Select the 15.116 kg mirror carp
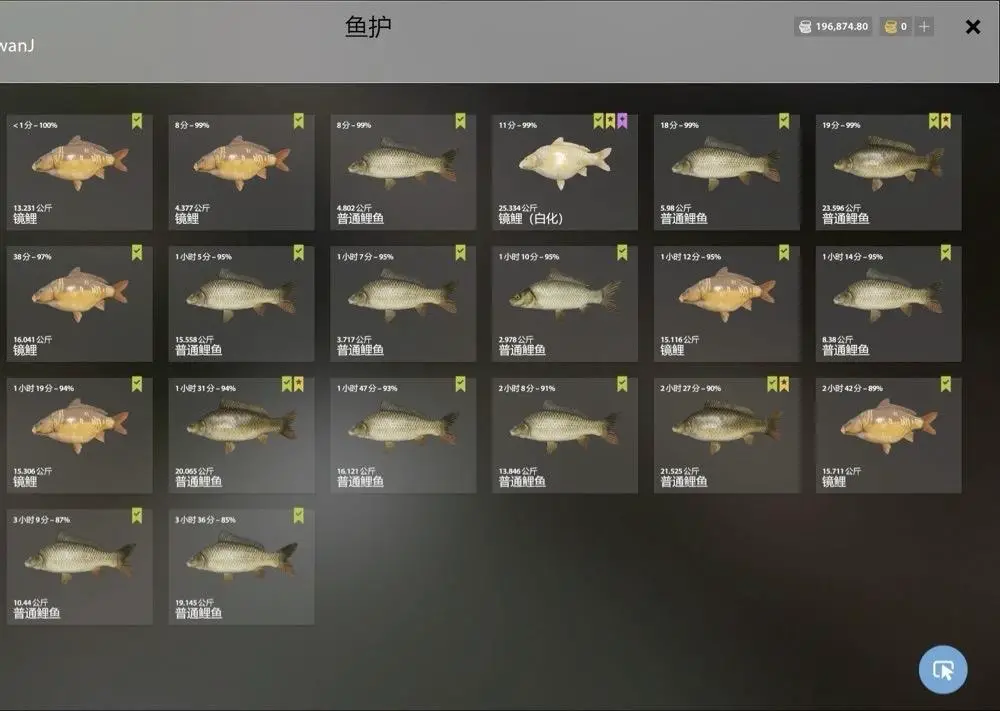 726,304
